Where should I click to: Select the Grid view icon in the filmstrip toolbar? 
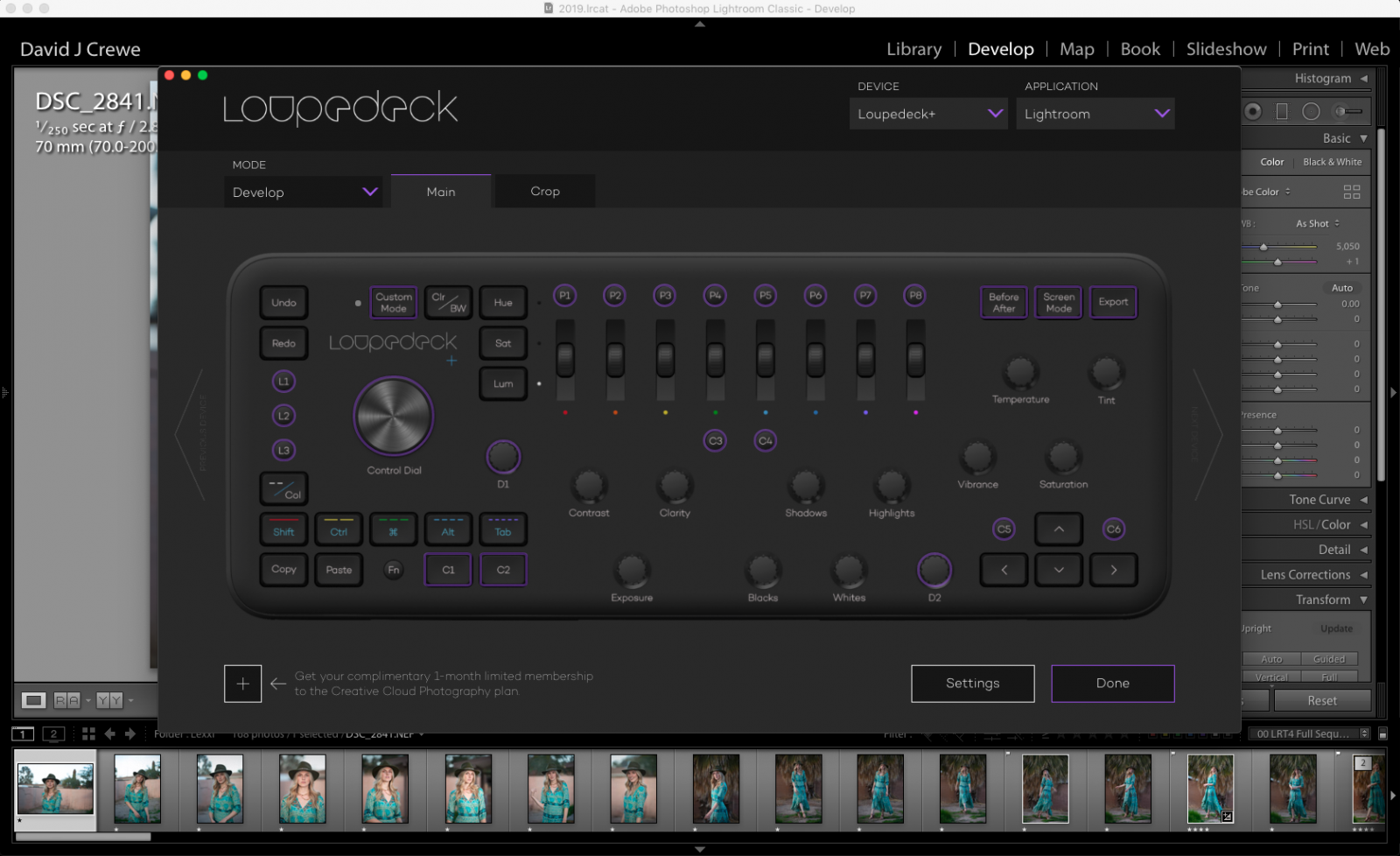pyautogui.click(x=88, y=733)
